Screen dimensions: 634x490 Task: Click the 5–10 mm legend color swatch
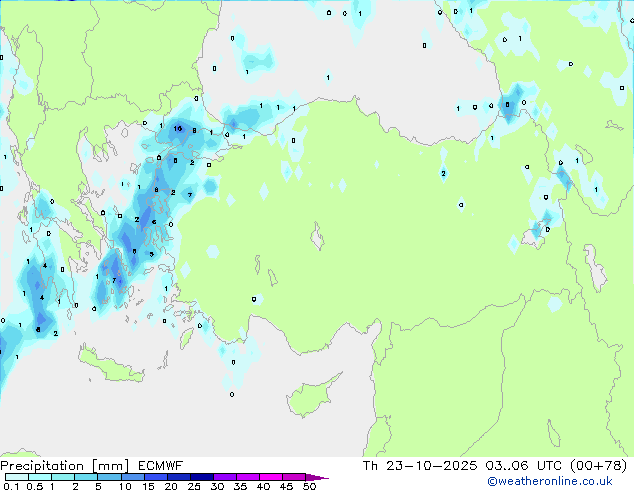click(x=110, y=477)
